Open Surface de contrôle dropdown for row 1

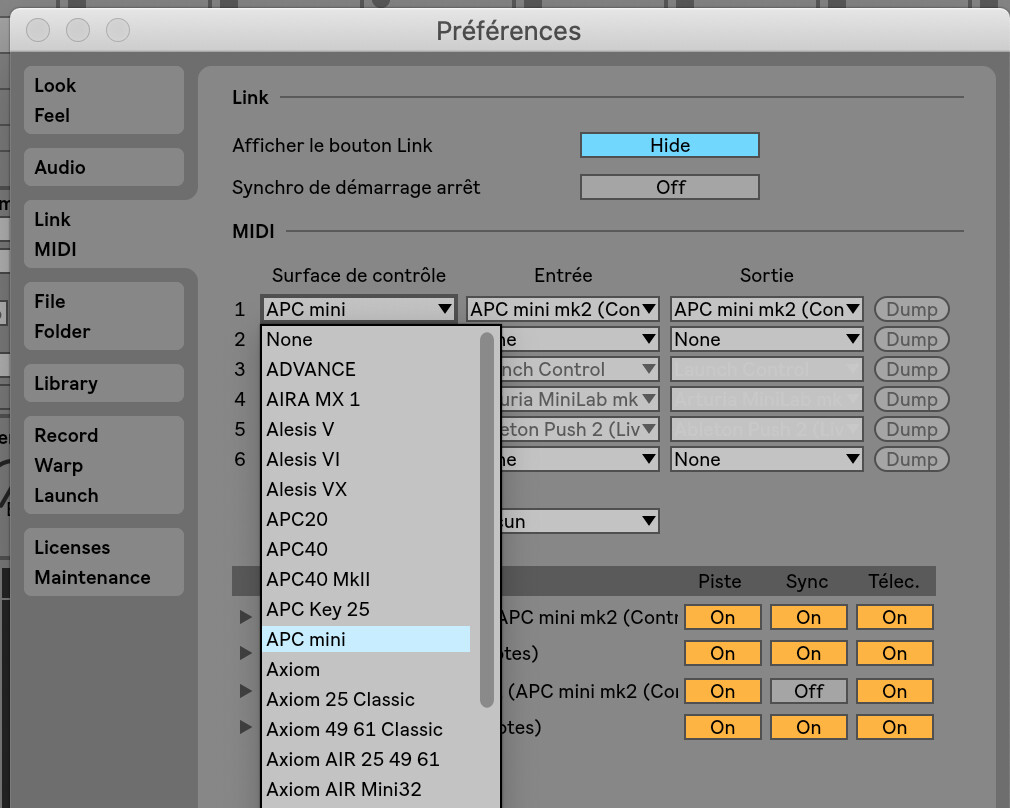click(x=359, y=309)
